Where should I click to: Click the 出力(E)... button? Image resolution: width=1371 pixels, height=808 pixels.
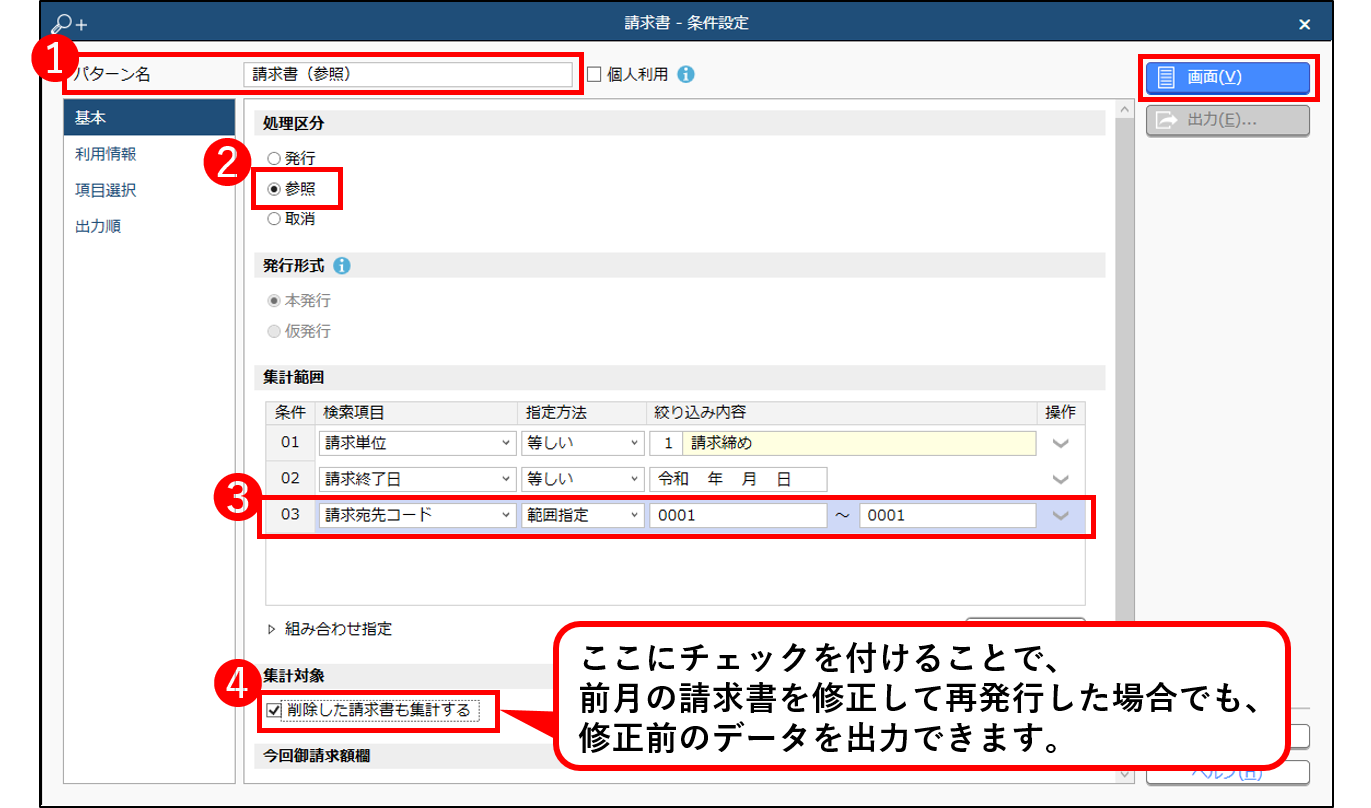(x=1227, y=120)
